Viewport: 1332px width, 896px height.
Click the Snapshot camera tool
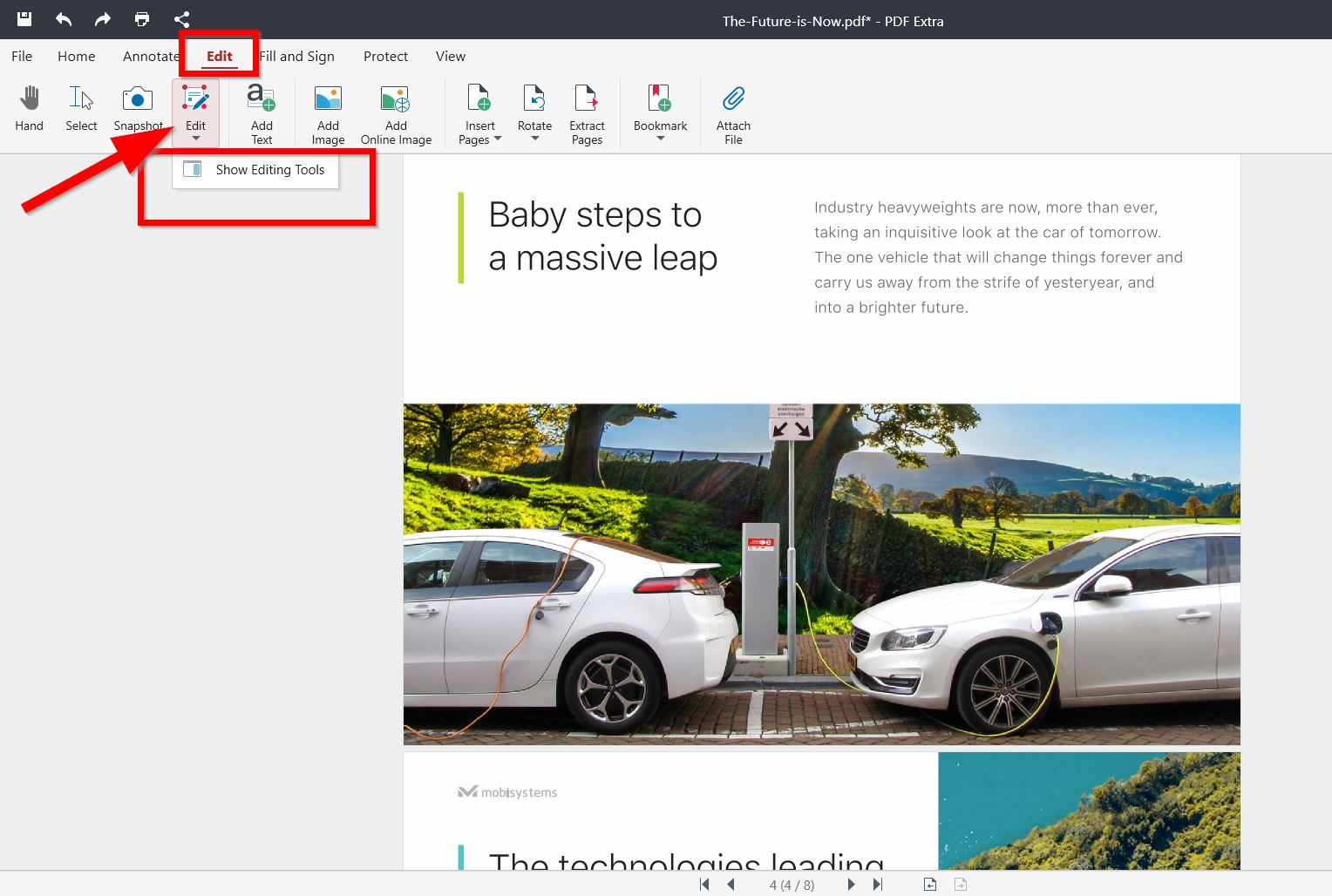pyautogui.click(x=137, y=108)
